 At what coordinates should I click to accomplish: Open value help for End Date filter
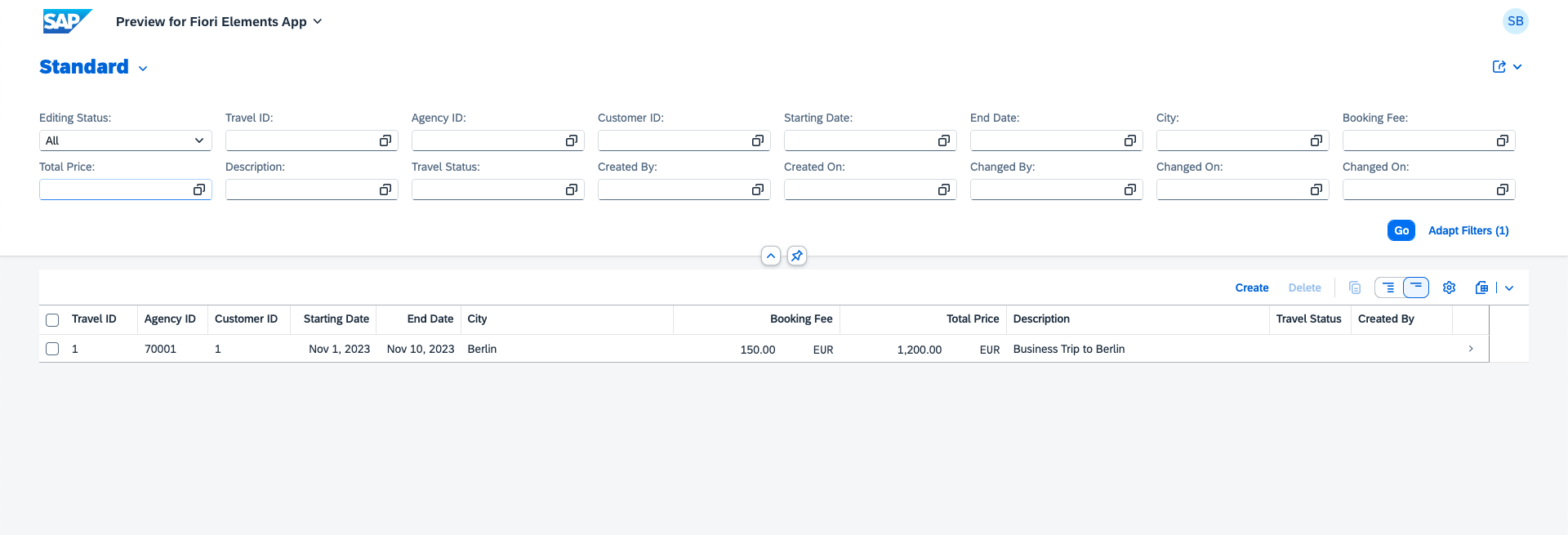[1130, 141]
